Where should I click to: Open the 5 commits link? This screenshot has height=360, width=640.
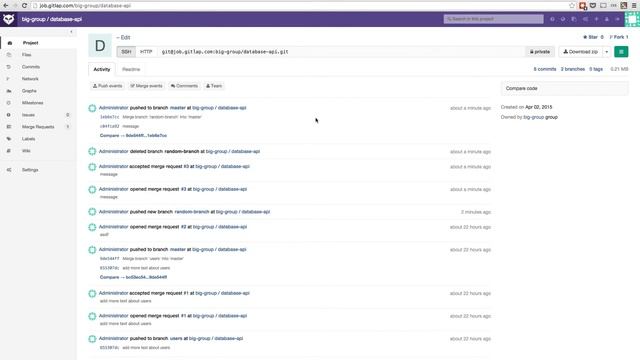coord(545,69)
